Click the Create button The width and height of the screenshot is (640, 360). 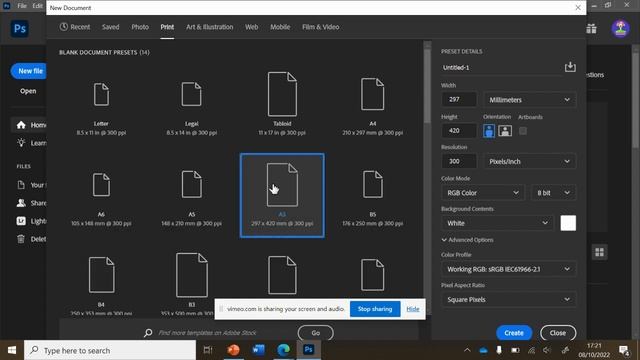point(514,333)
